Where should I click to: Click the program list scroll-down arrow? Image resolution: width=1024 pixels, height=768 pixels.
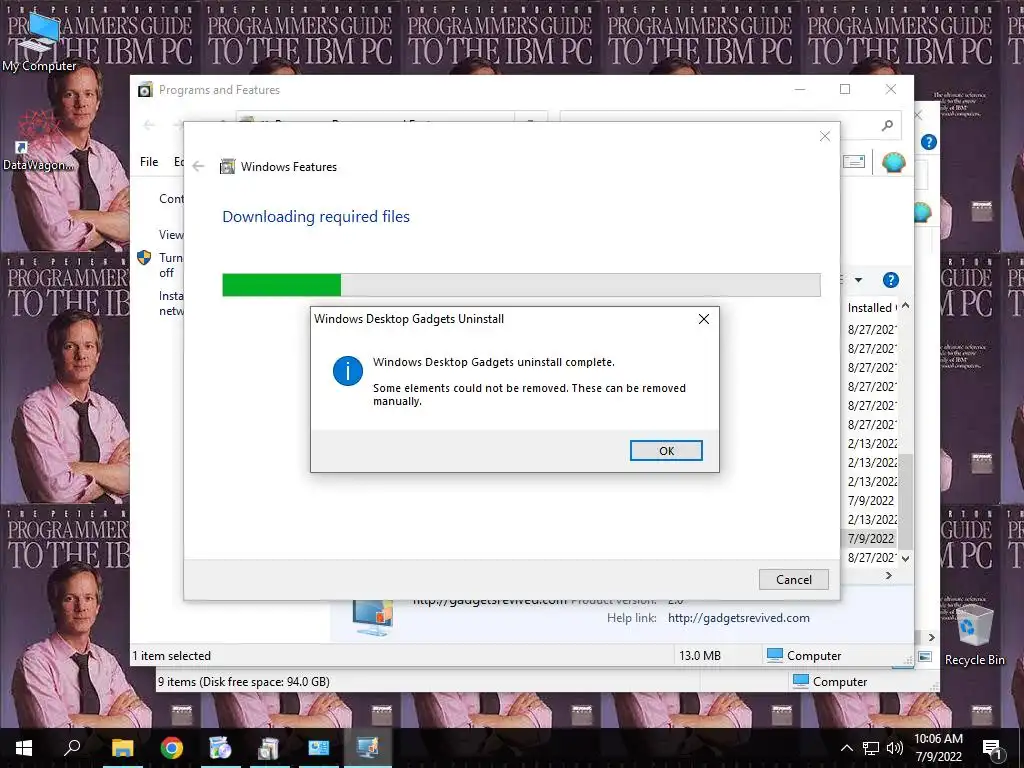(905, 558)
